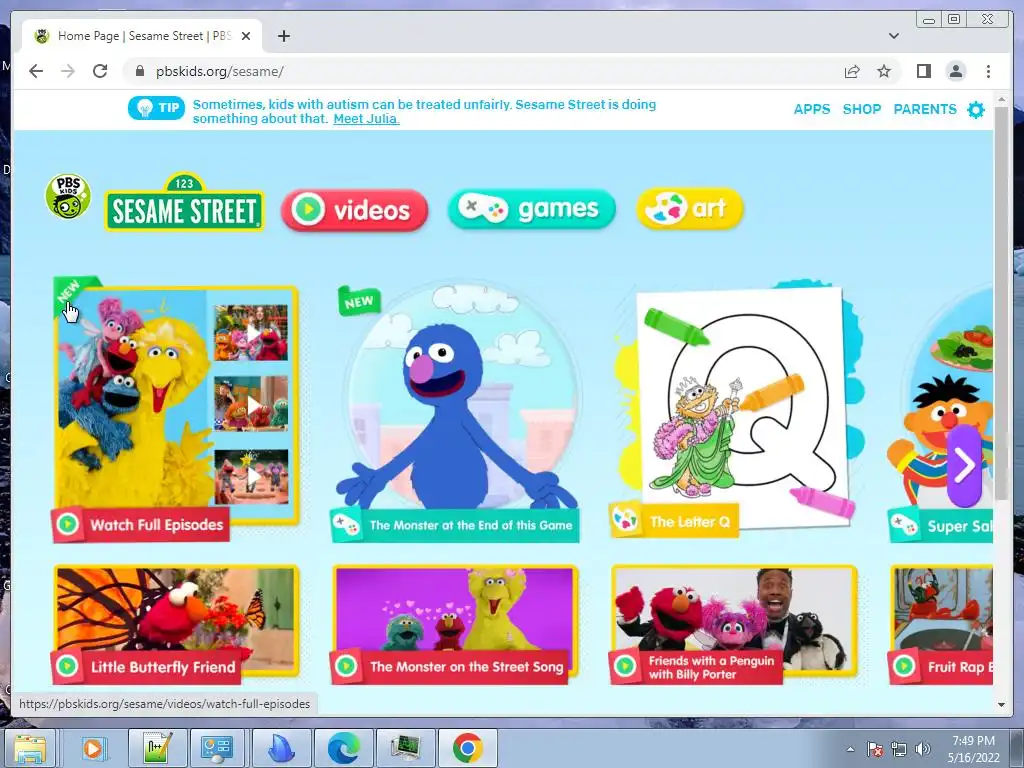Click the browser forward arrow
The height and width of the screenshot is (768, 1024).
pos(68,71)
